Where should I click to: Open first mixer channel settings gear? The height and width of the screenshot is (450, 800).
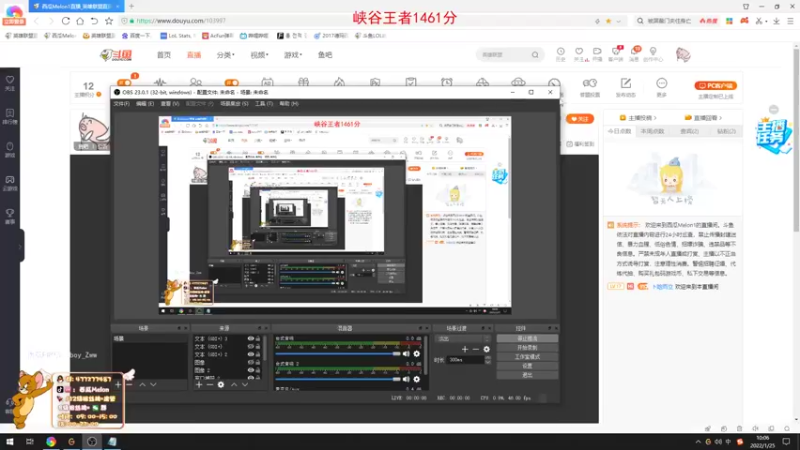[x=417, y=354]
